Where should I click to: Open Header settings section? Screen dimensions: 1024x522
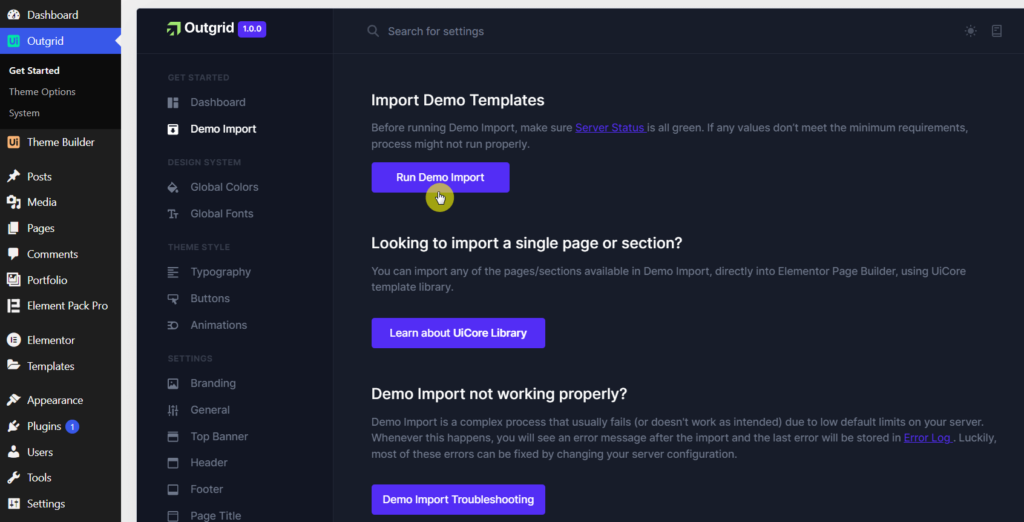209,463
